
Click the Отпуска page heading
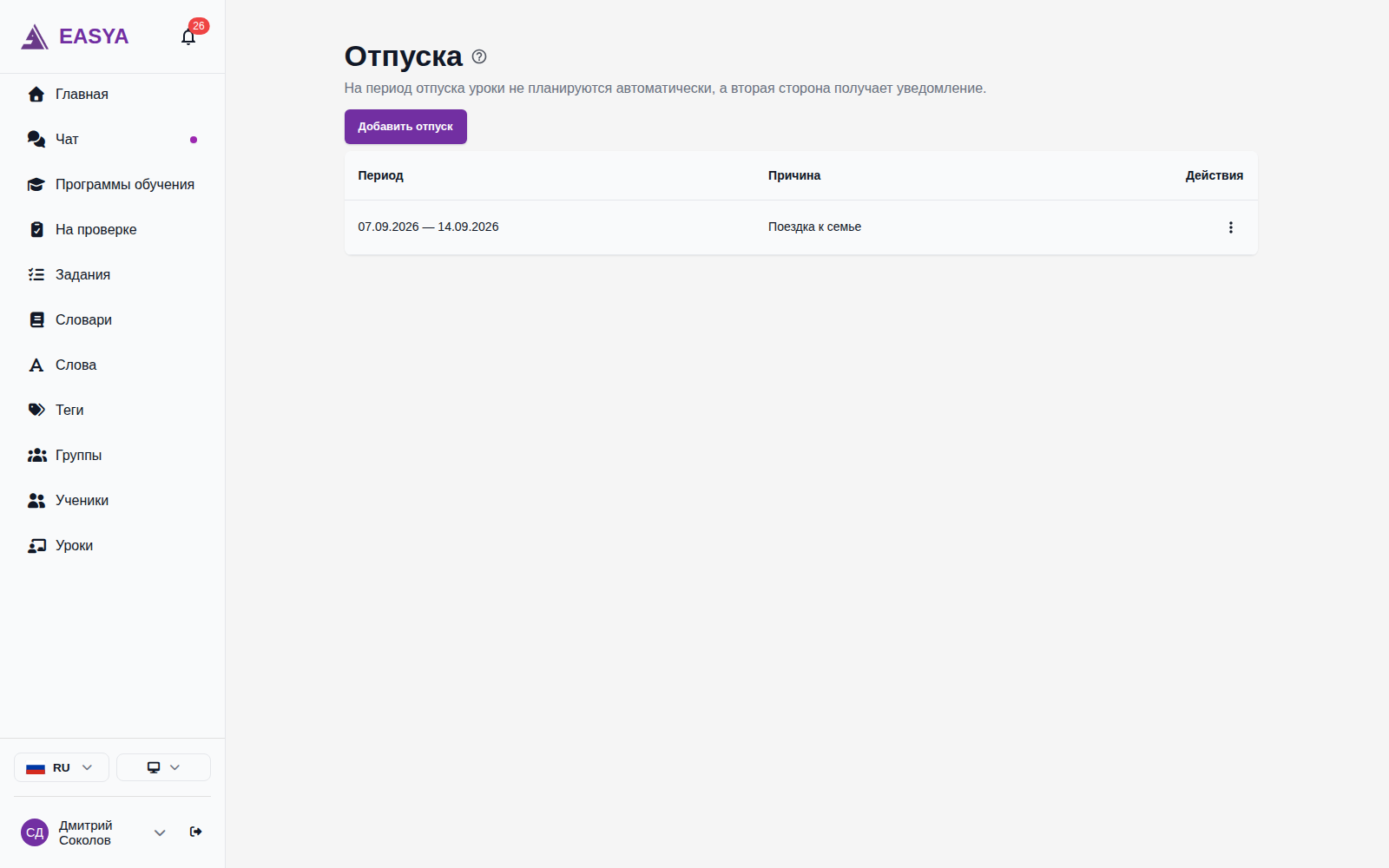[404, 56]
